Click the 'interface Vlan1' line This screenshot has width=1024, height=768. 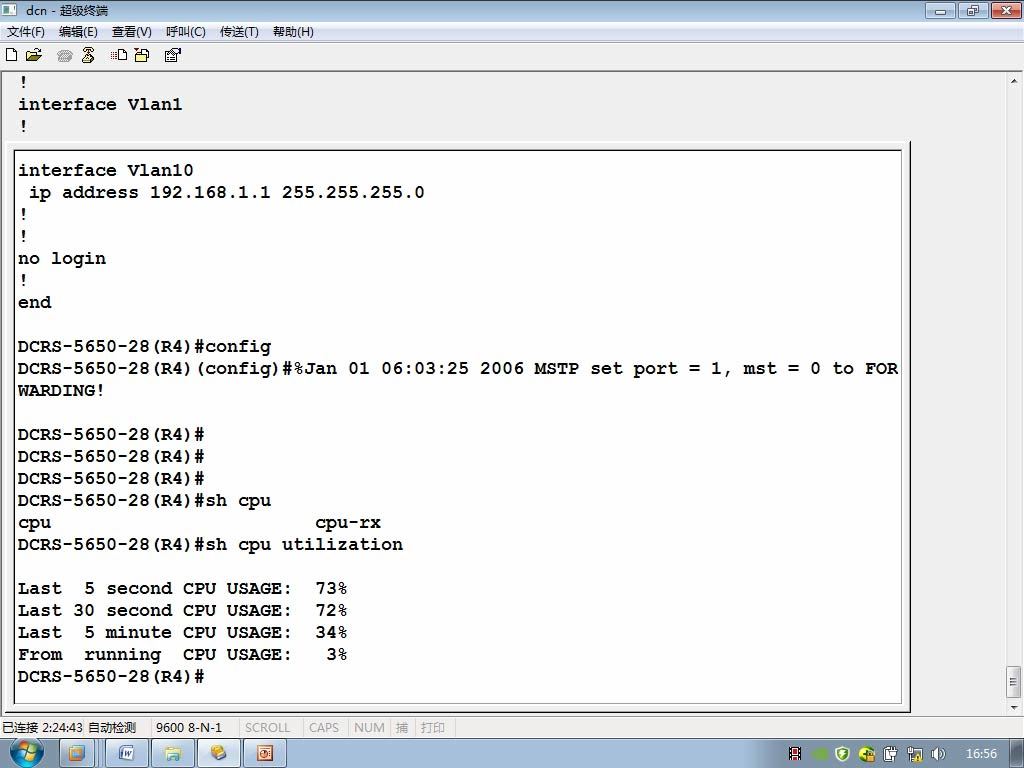tap(100, 104)
